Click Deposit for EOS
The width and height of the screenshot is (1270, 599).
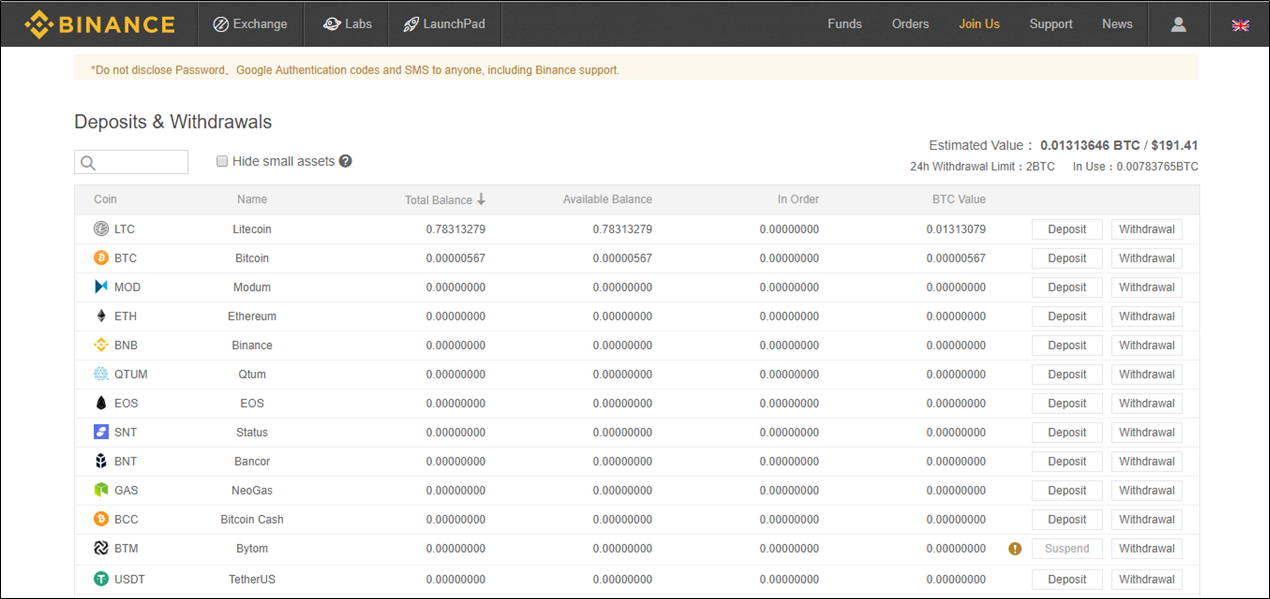tap(1067, 403)
